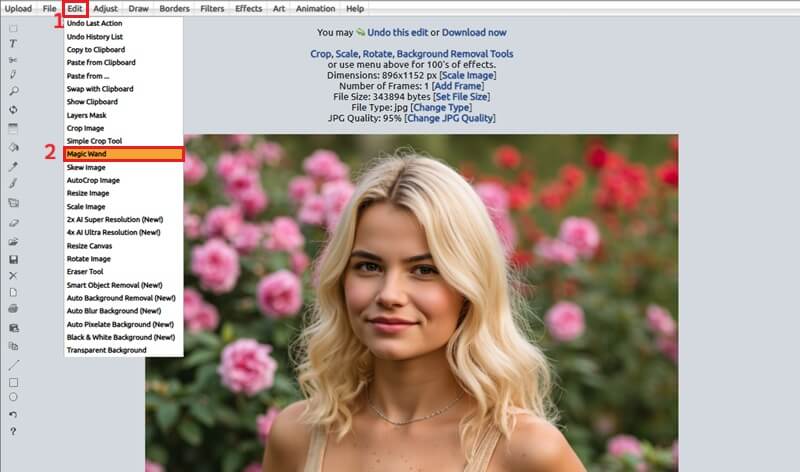
Task: Click the floppy disk save icon
Action: (13, 259)
